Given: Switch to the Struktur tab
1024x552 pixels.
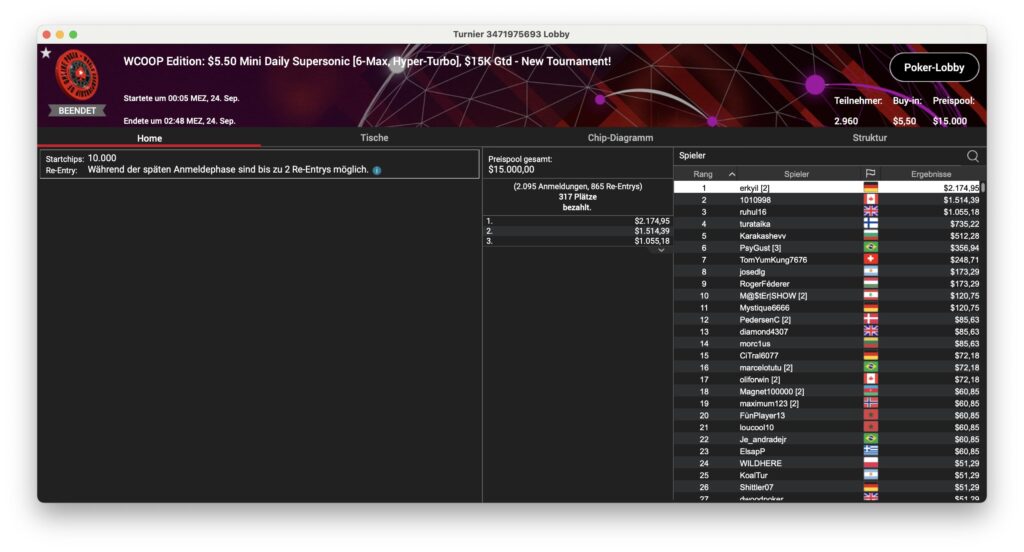Looking at the screenshot, I should (869, 138).
